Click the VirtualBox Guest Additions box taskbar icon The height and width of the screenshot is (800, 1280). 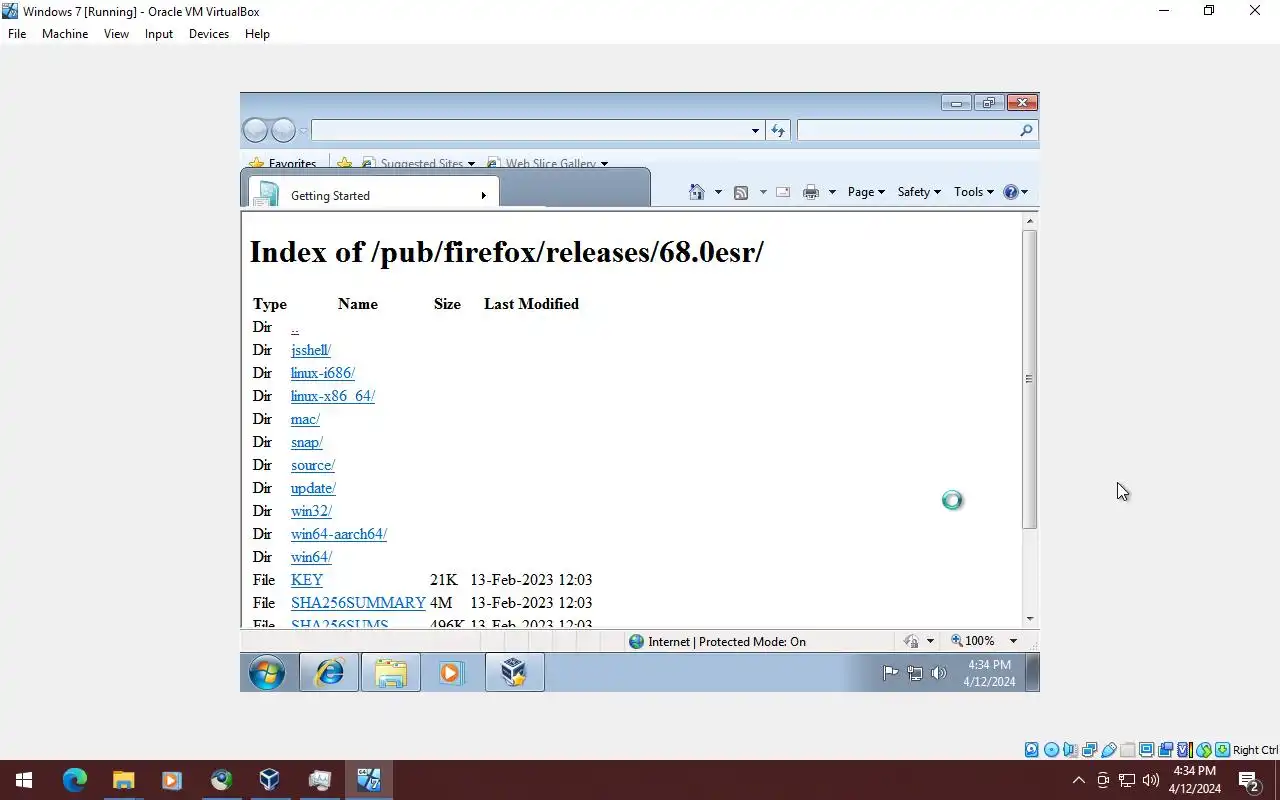[514, 673]
